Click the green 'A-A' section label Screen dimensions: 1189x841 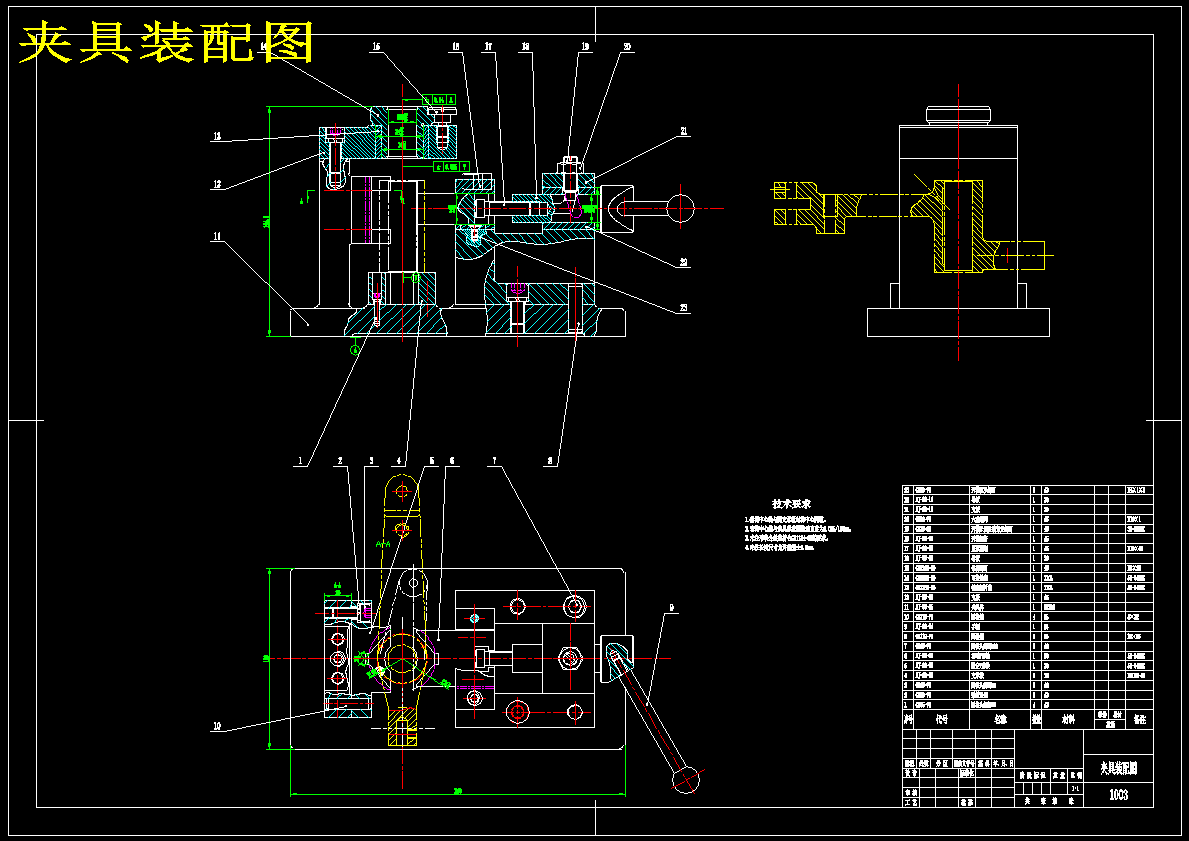[383, 544]
